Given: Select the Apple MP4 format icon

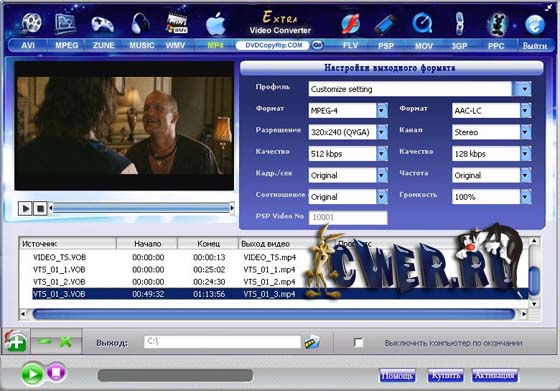Looking at the screenshot, I should (216, 24).
